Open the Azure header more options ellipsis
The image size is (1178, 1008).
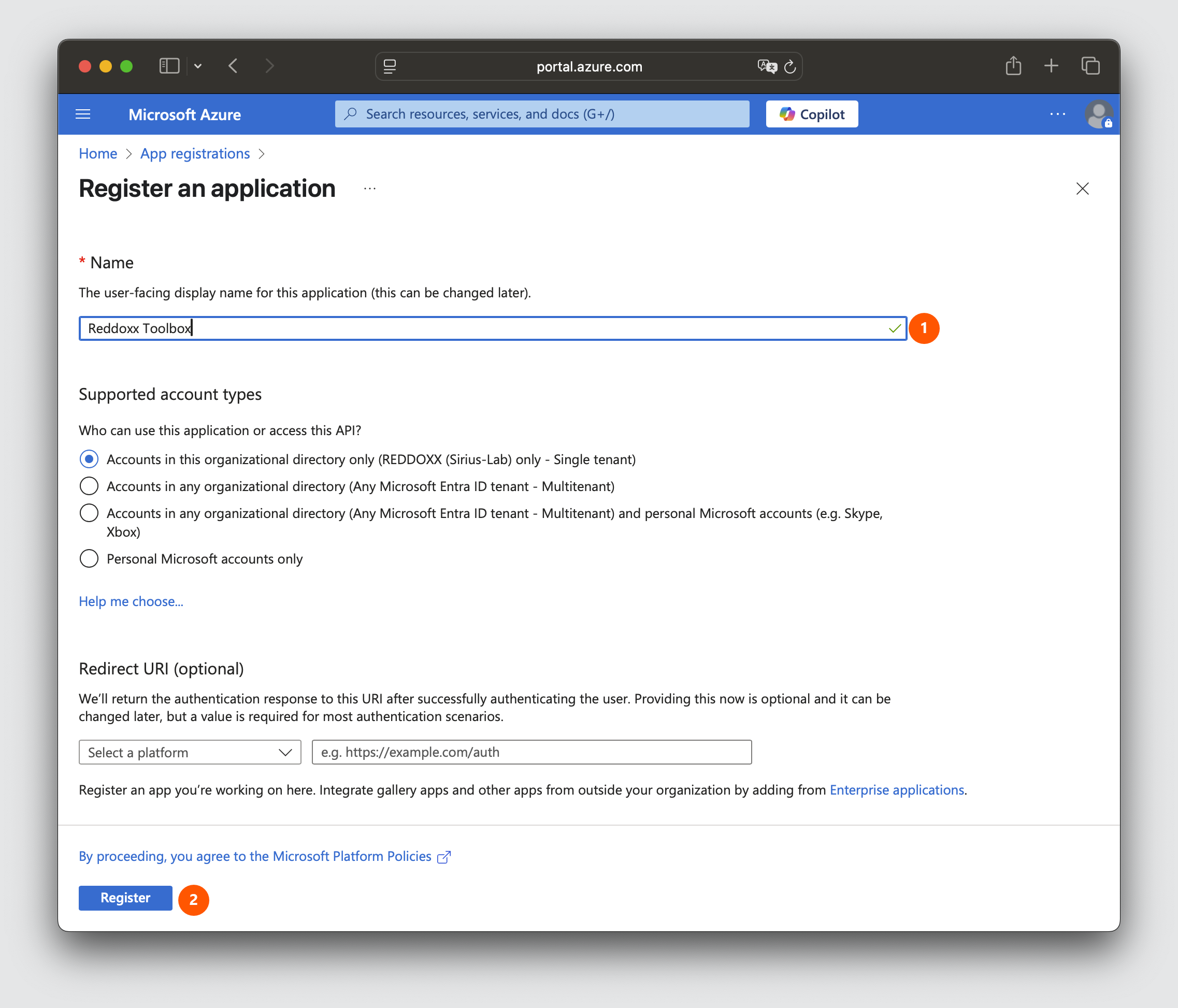(x=1057, y=114)
